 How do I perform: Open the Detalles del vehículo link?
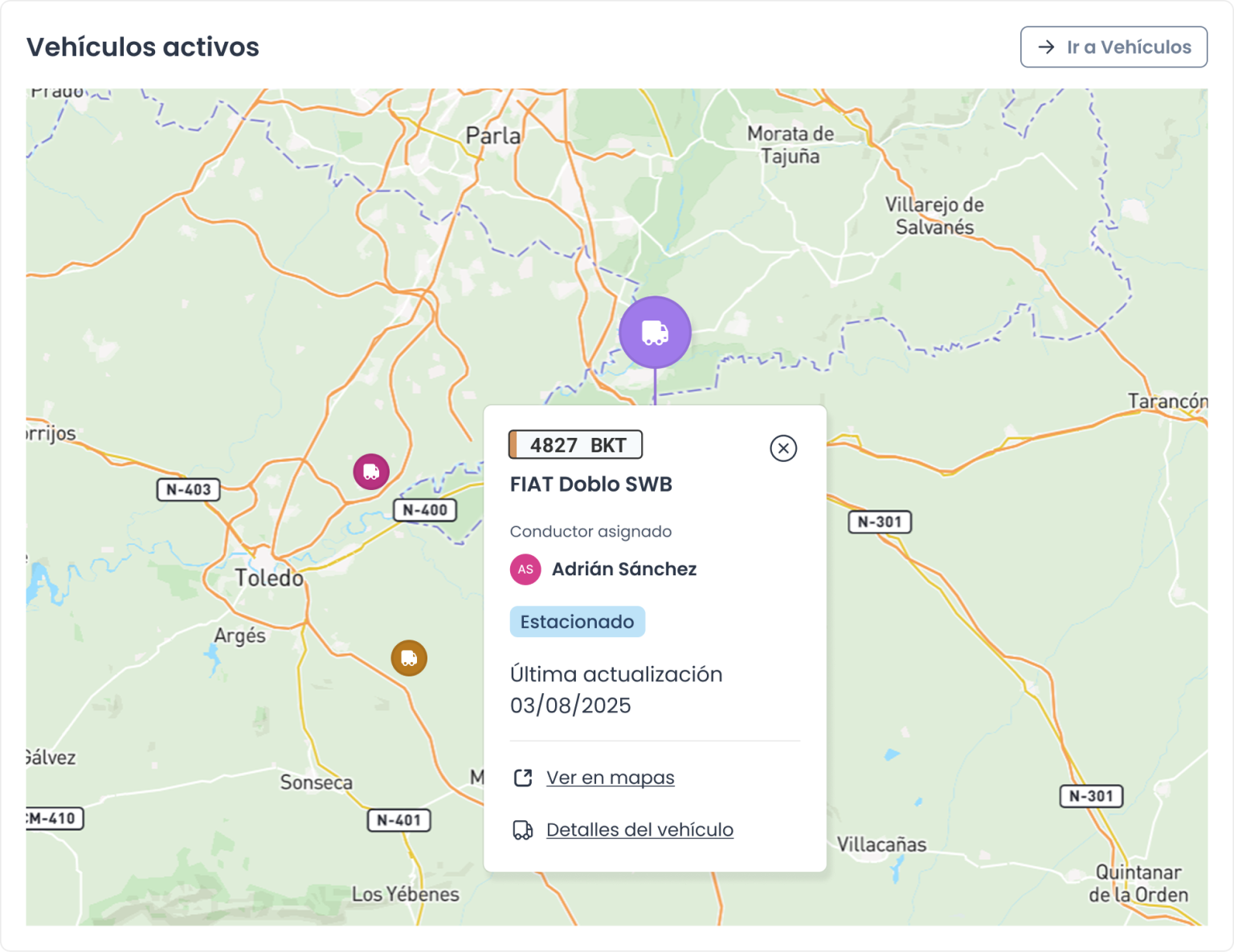(x=639, y=830)
